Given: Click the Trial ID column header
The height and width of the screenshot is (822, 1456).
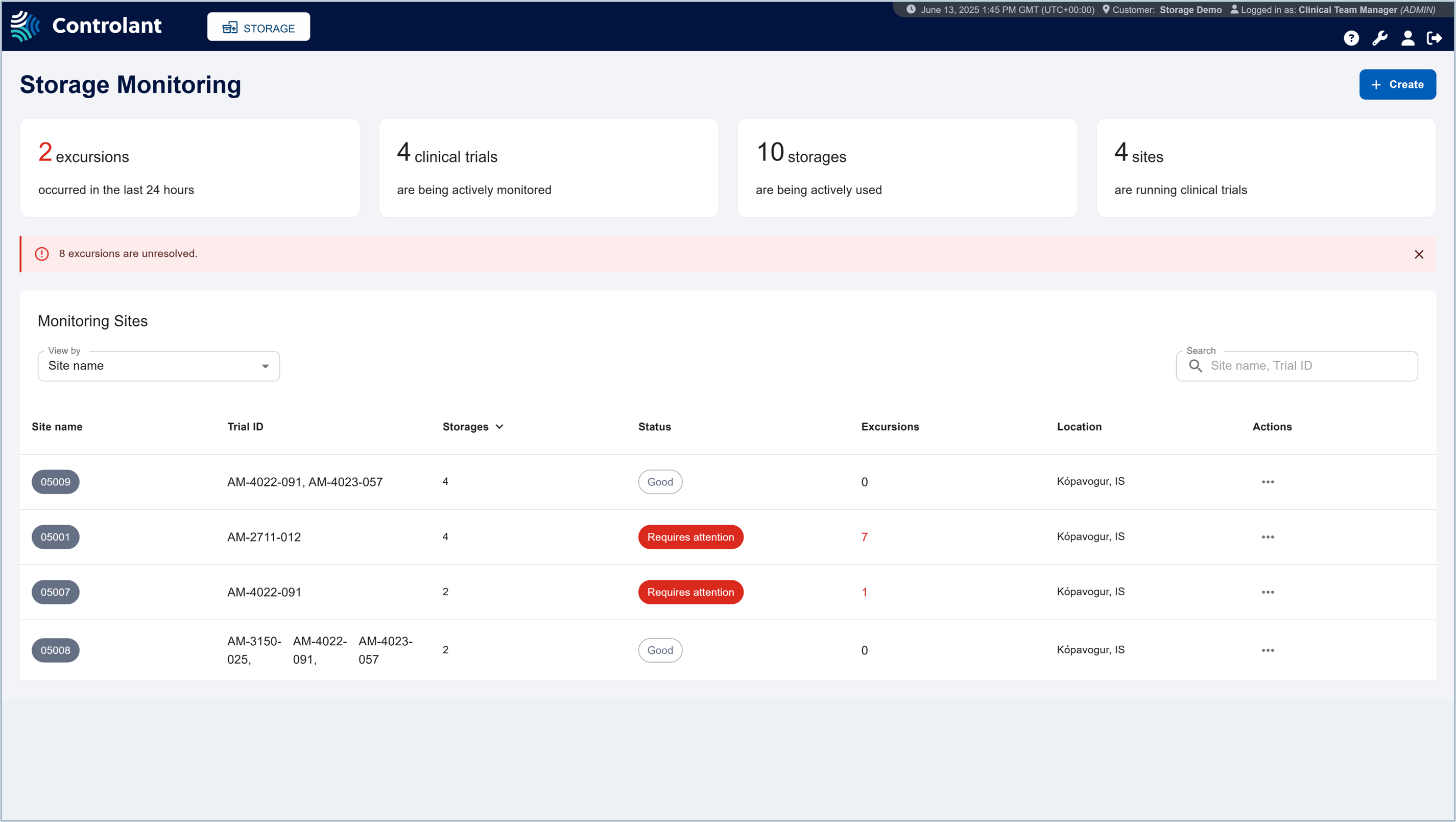Looking at the screenshot, I should (x=245, y=427).
